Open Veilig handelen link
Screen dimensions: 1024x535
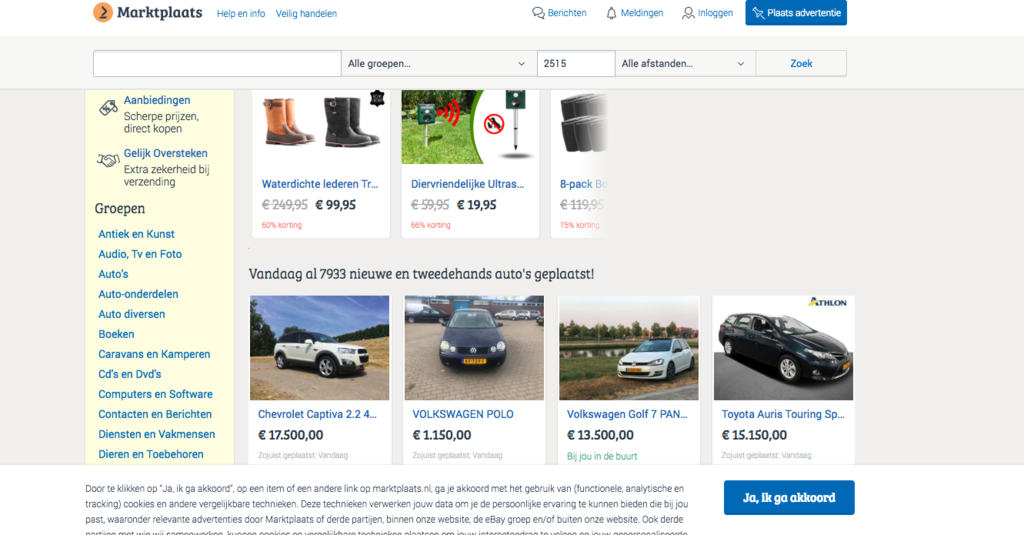click(x=306, y=13)
